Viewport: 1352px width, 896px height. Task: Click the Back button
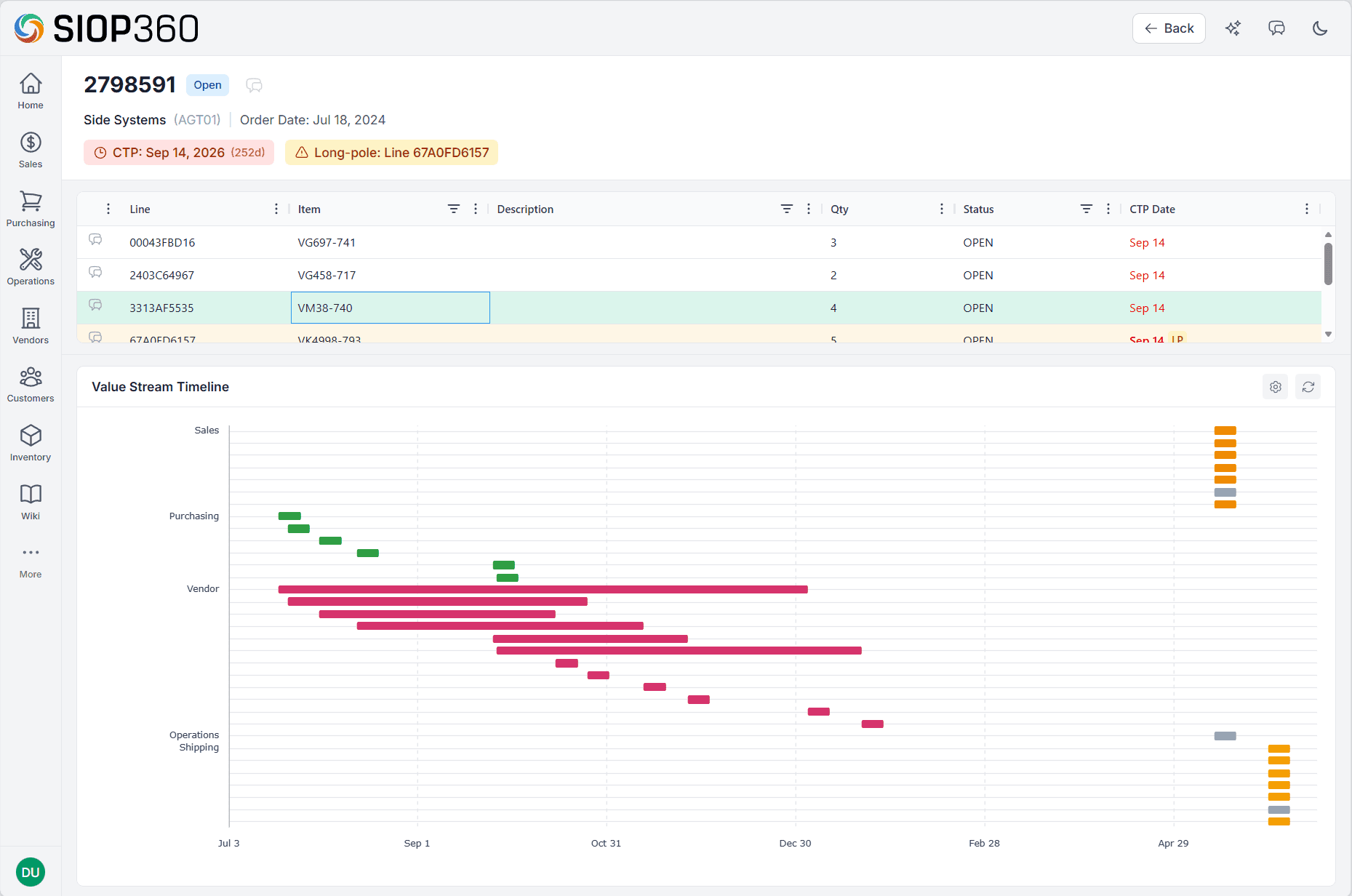pos(1168,28)
